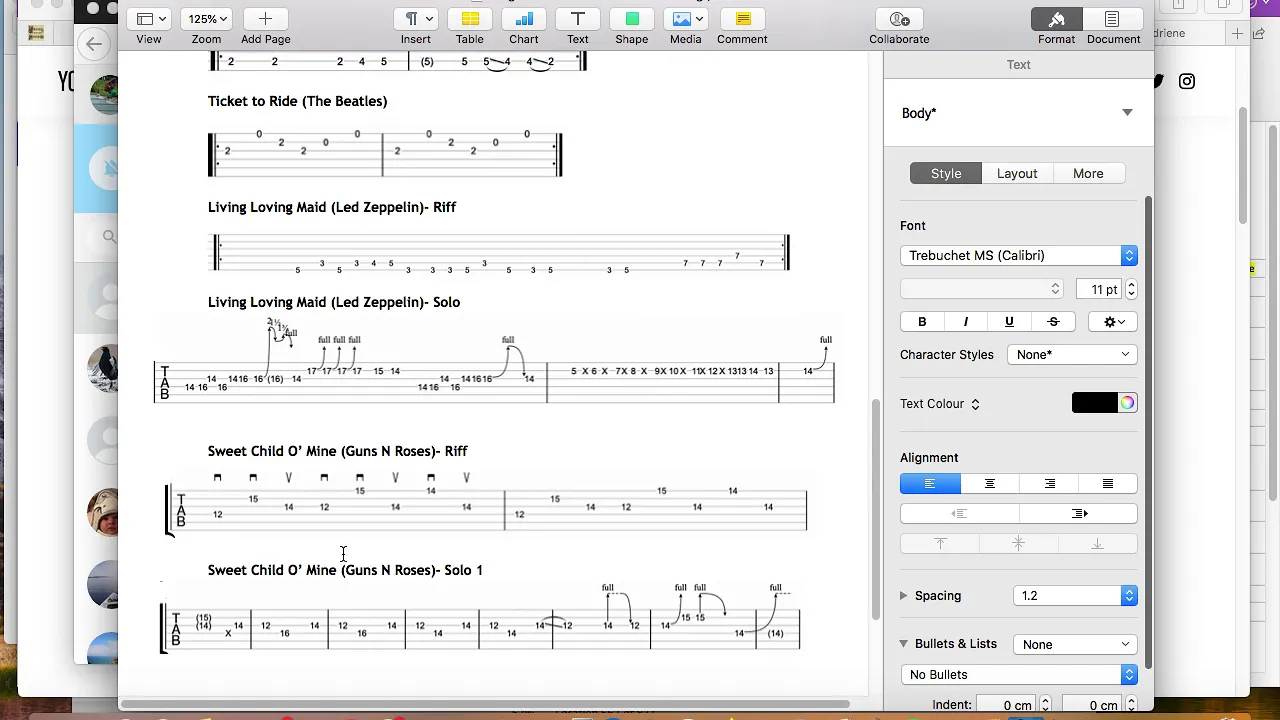
Task: Open the Trebuchet MS font dropdown
Action: [1018, 255]
